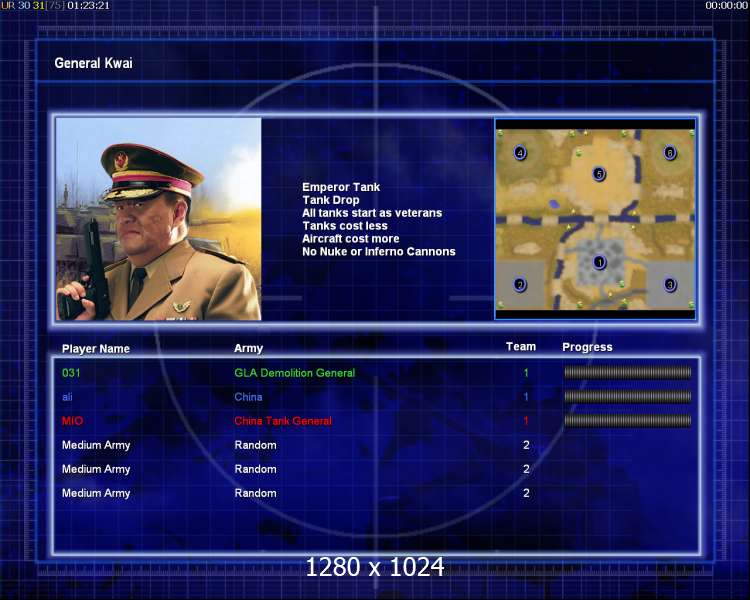The width and height of the screenshot is (750, 600).
Task: Click start position 6 on the minimap
Action: coord(670,153)
